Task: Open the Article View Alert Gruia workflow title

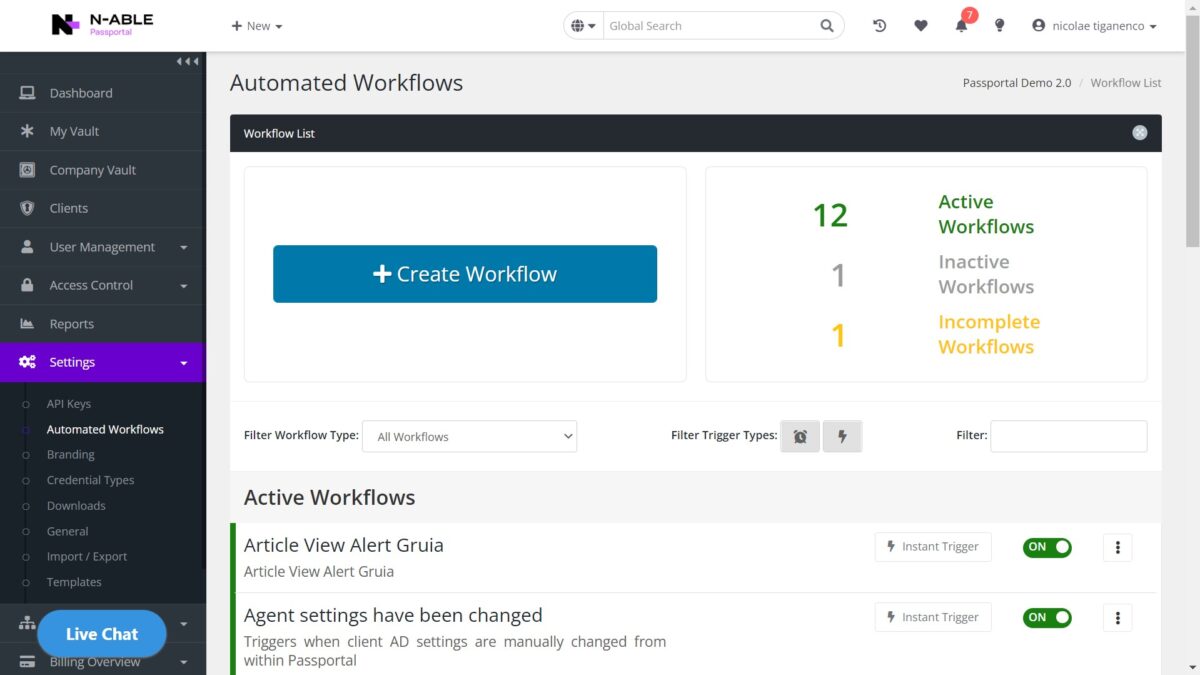Action: (x=344, y=545)
